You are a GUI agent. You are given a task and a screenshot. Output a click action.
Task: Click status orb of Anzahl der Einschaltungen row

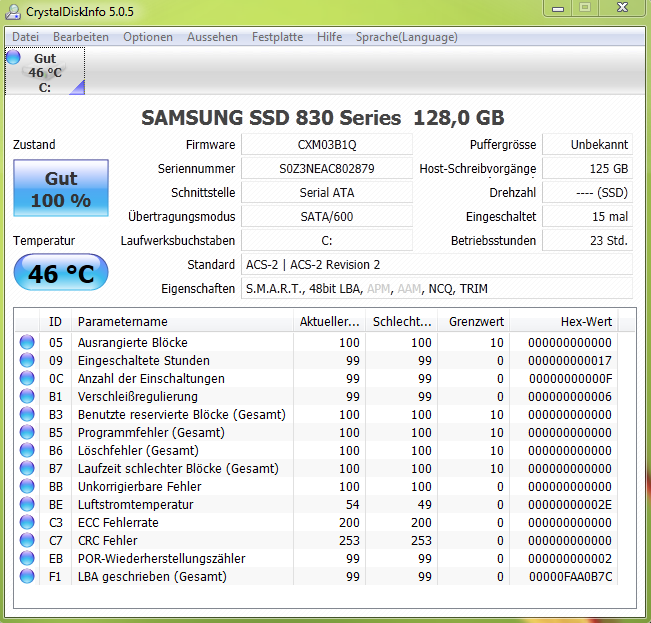tap(27, 378)
